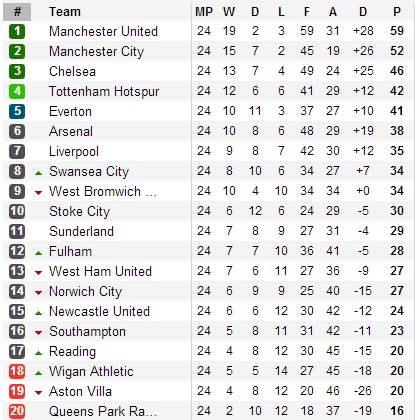Click the Team column header

click(x=65, y=12)
